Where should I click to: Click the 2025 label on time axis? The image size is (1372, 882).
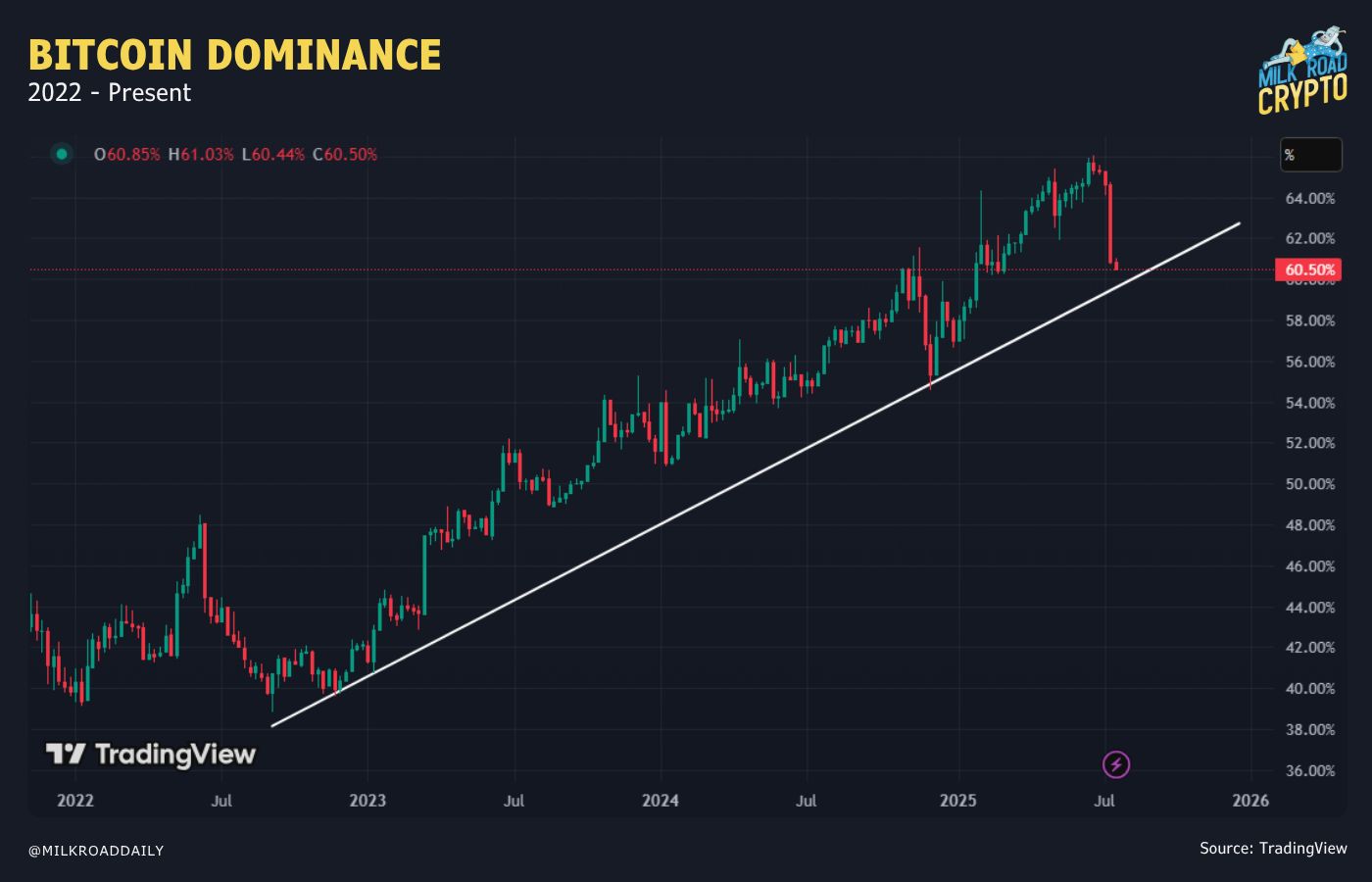point(958,801)
